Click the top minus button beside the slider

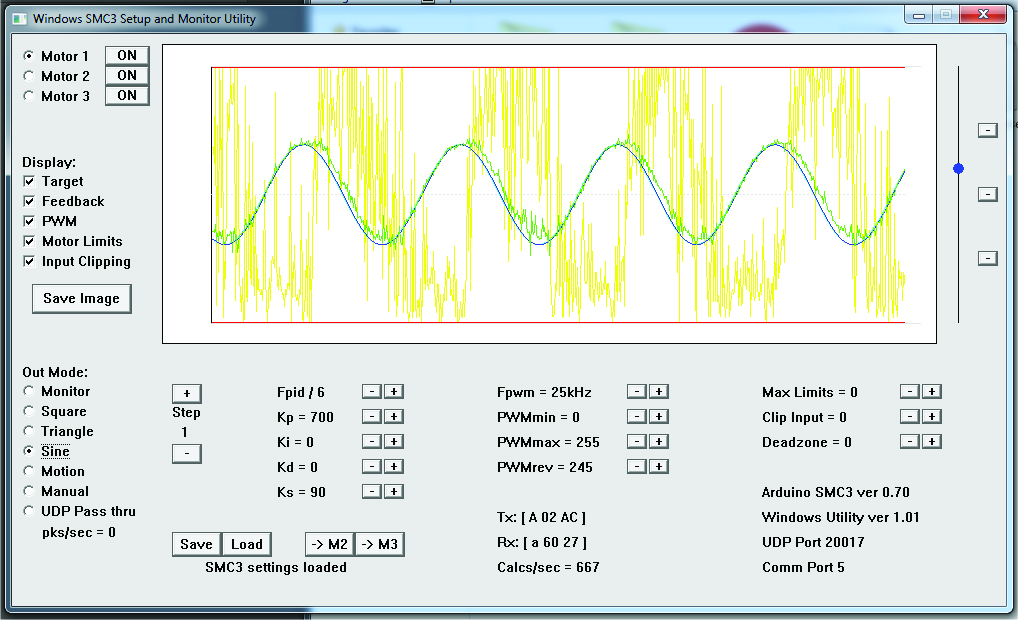987,130
